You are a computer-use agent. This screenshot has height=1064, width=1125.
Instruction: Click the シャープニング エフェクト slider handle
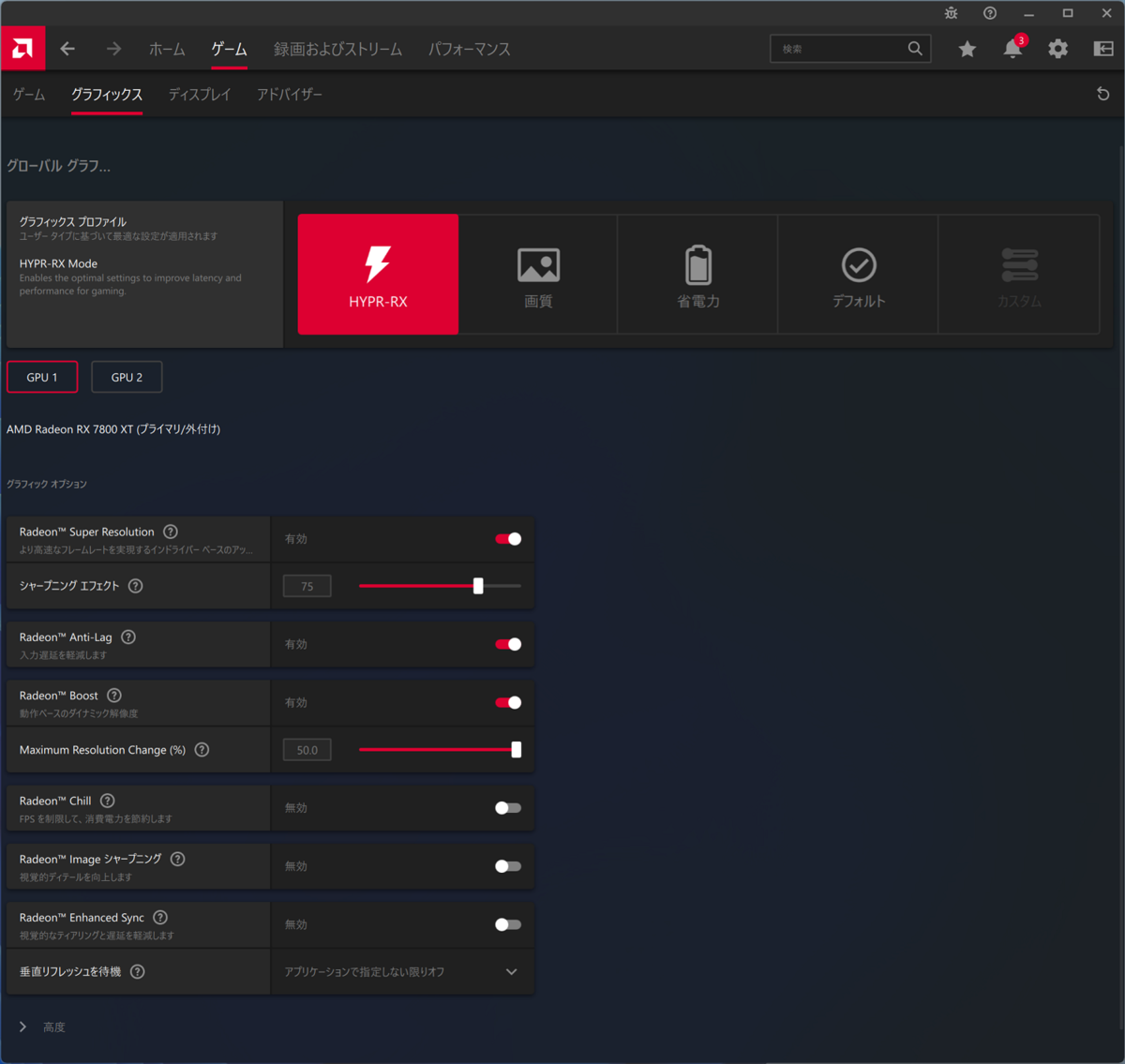pos(478,586)
